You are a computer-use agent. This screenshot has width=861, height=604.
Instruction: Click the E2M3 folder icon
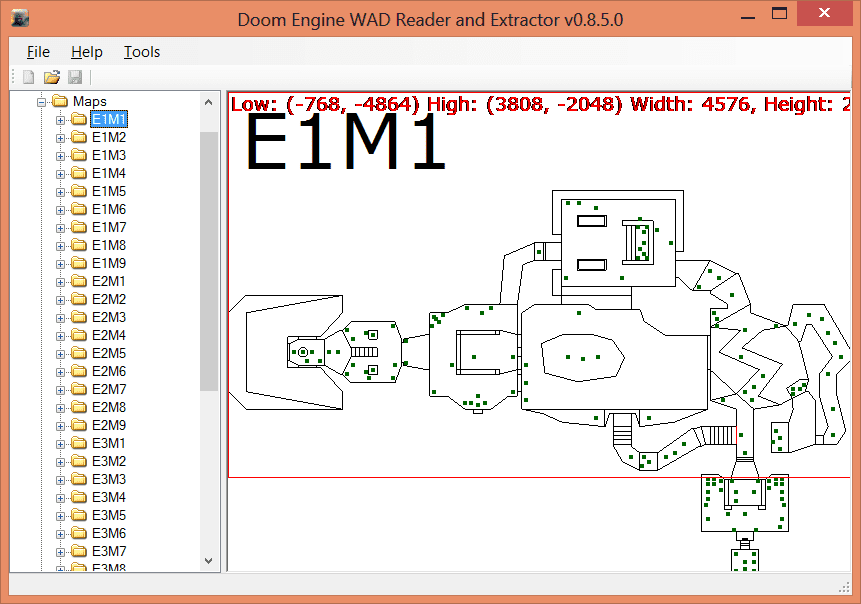[79, 317]
